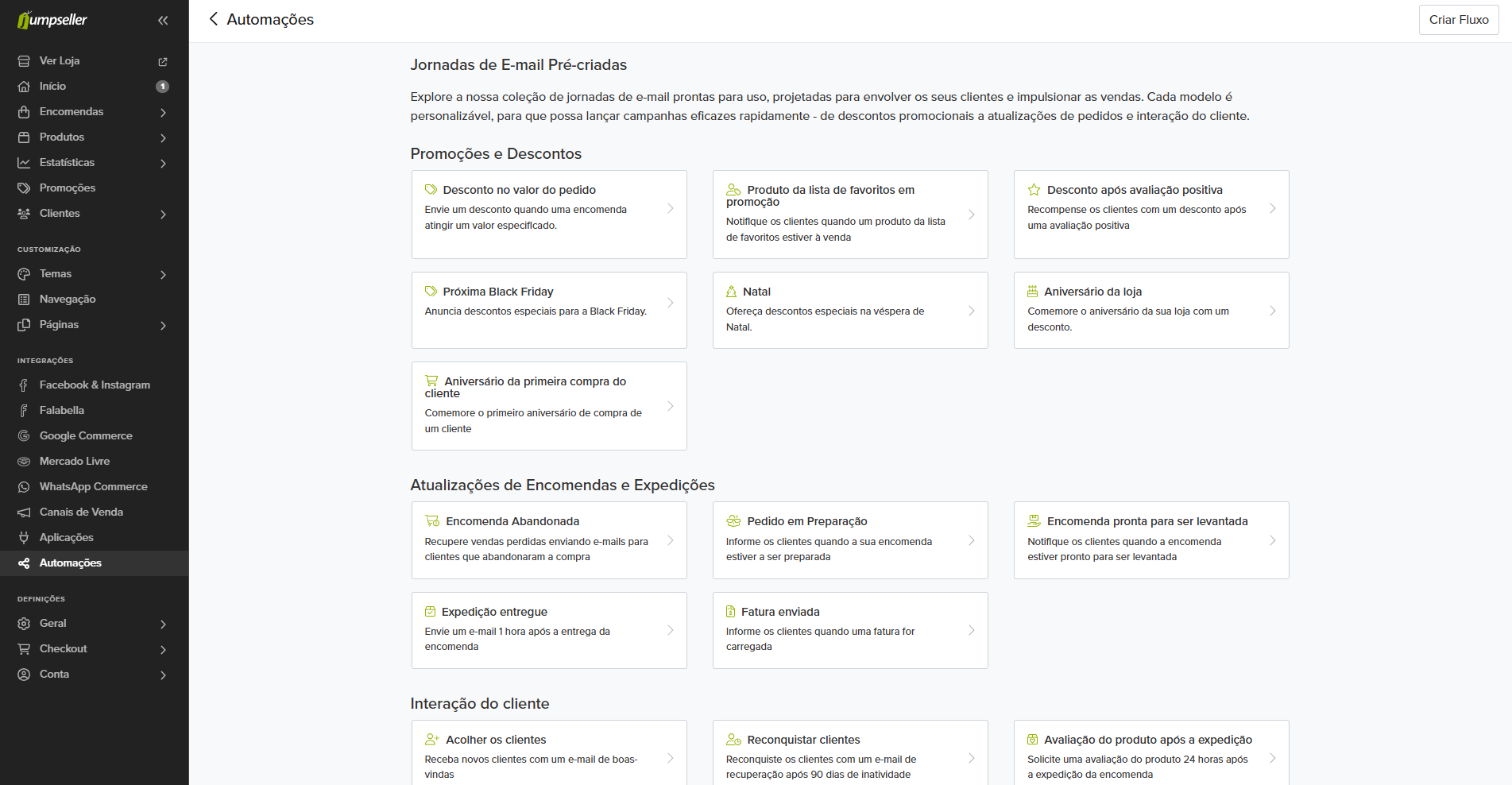Screen dimensions: 1512x785
Task: Click the Facebook & Instagram sidebar icon
Action: point(24,385)
